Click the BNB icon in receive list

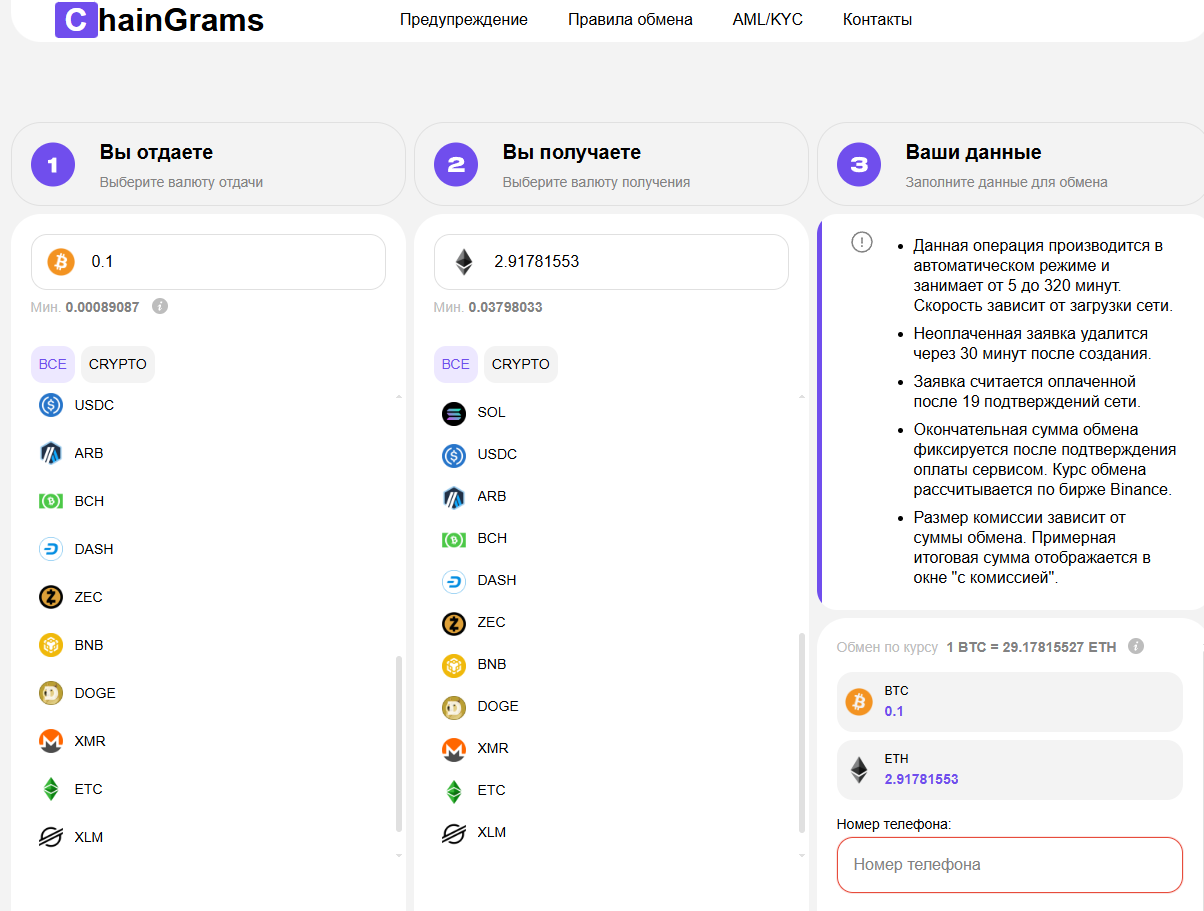(x=454, y=664)
